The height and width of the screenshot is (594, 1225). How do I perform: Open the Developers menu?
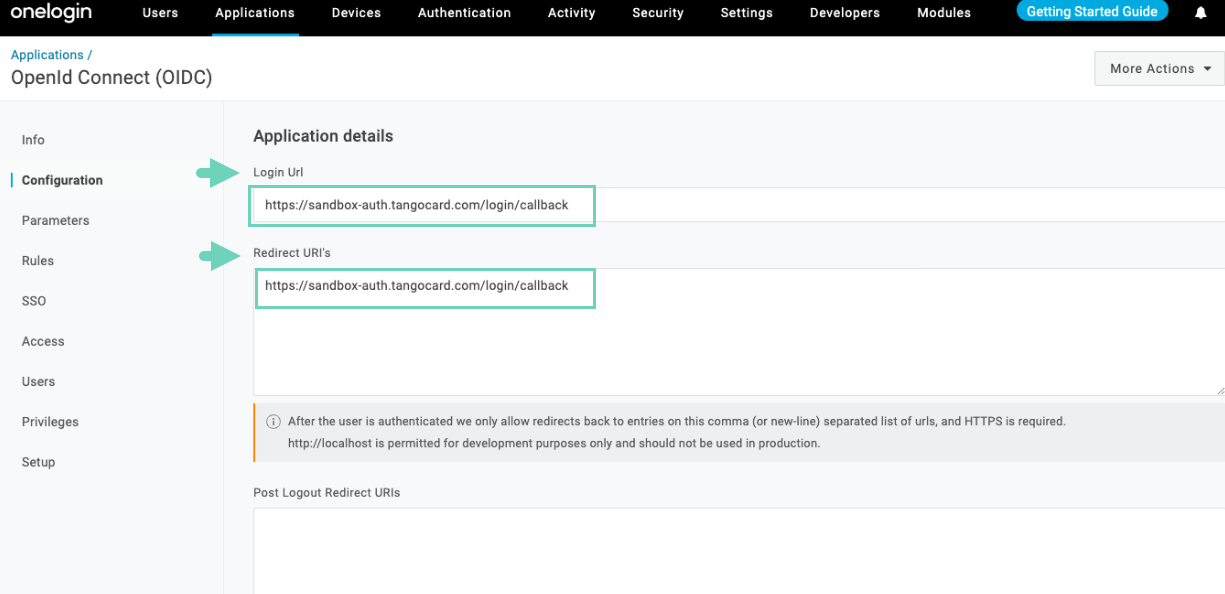point(845,13)
